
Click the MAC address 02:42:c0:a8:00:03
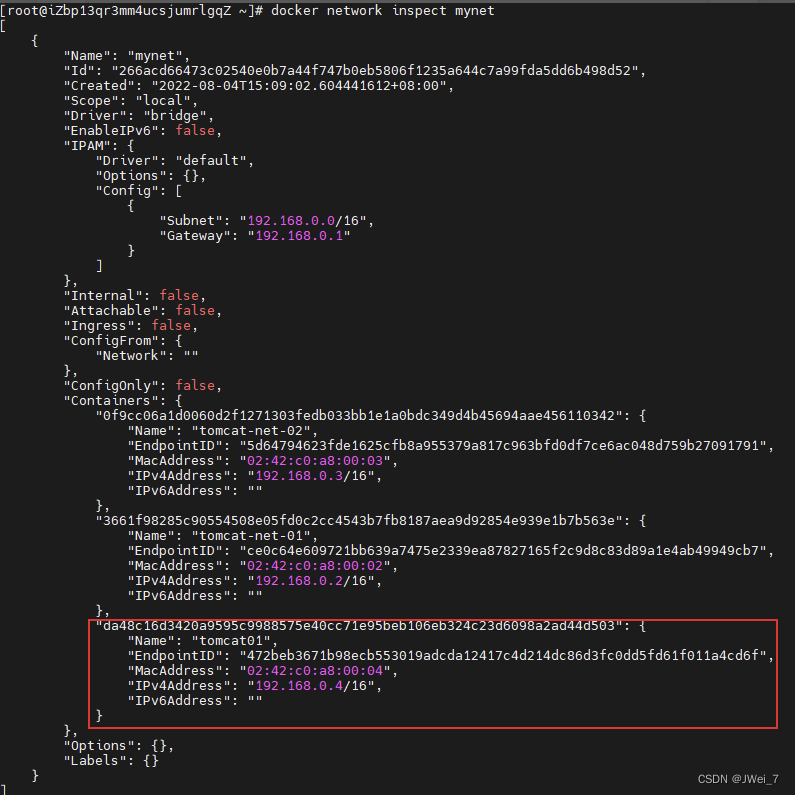(315, 461)
